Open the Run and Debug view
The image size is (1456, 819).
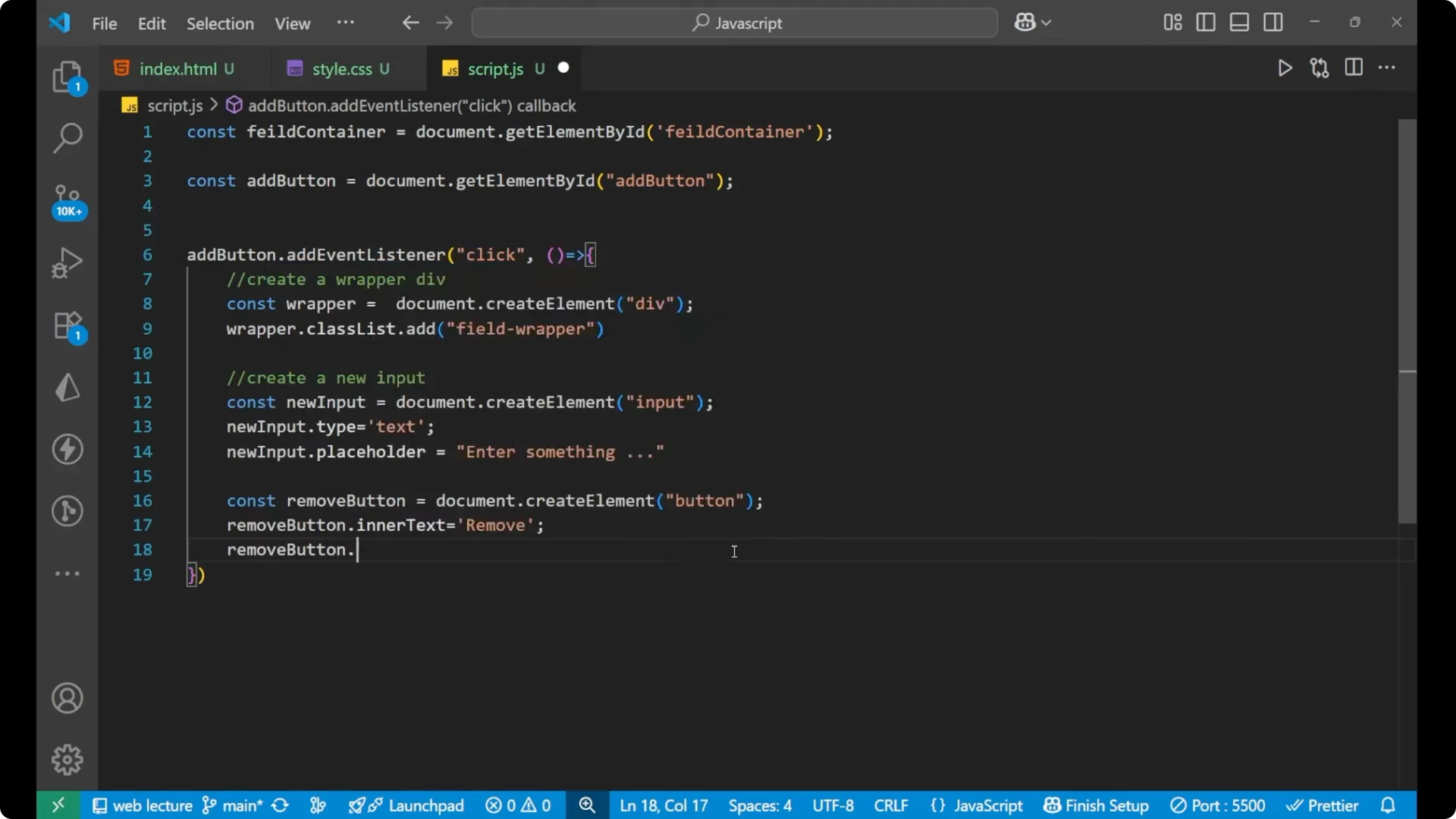click(x=67, y=262)
